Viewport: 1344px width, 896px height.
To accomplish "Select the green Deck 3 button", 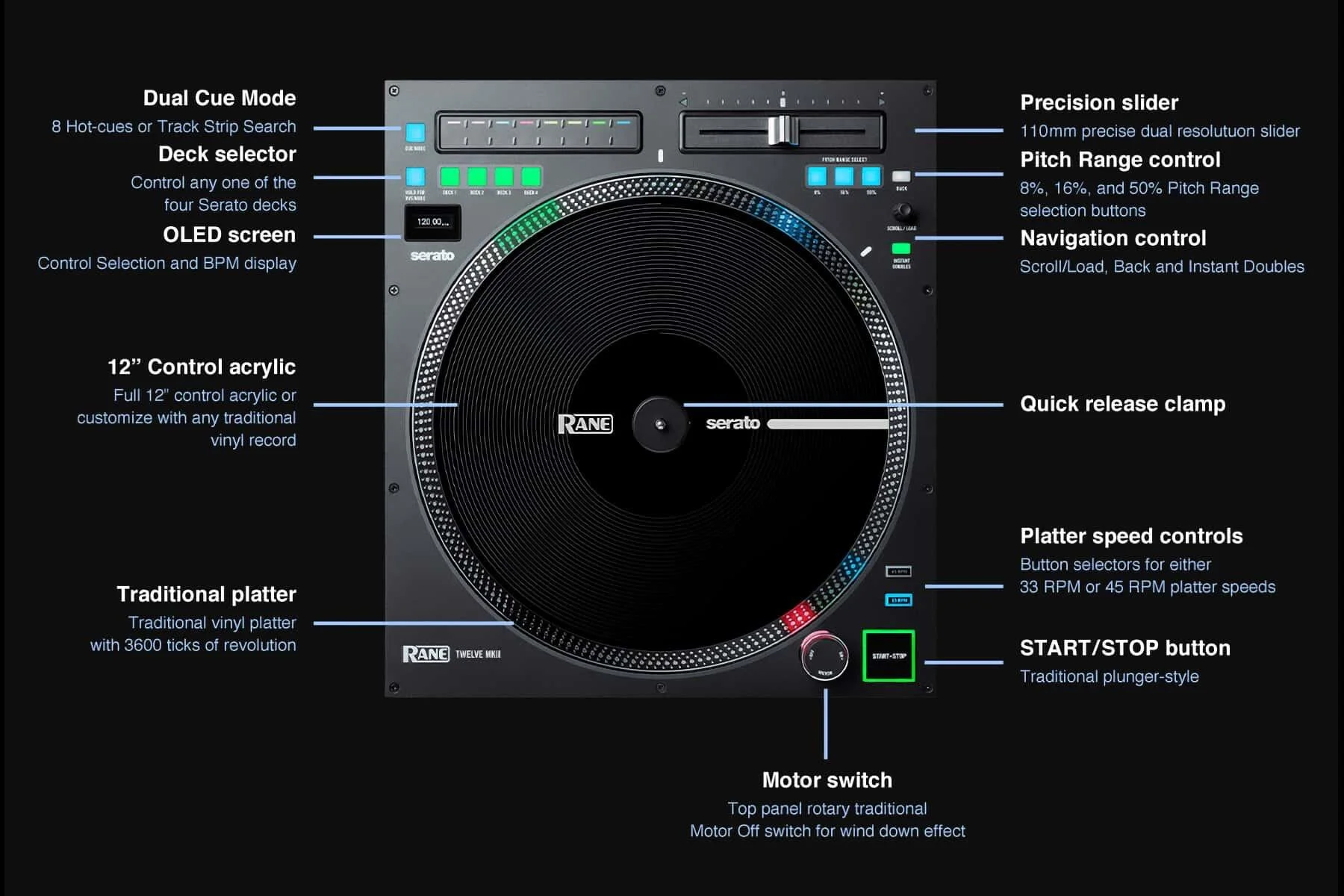I will 504,177.
